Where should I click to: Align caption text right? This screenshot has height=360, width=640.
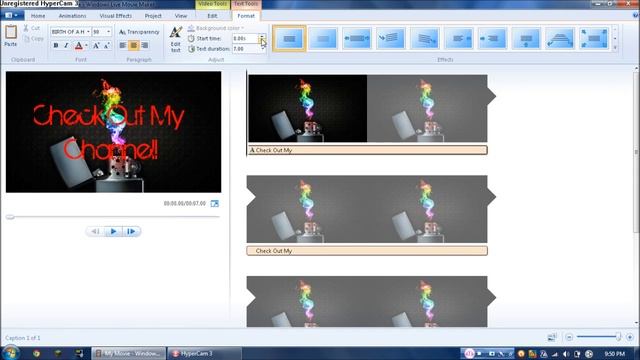pos(144,45)
